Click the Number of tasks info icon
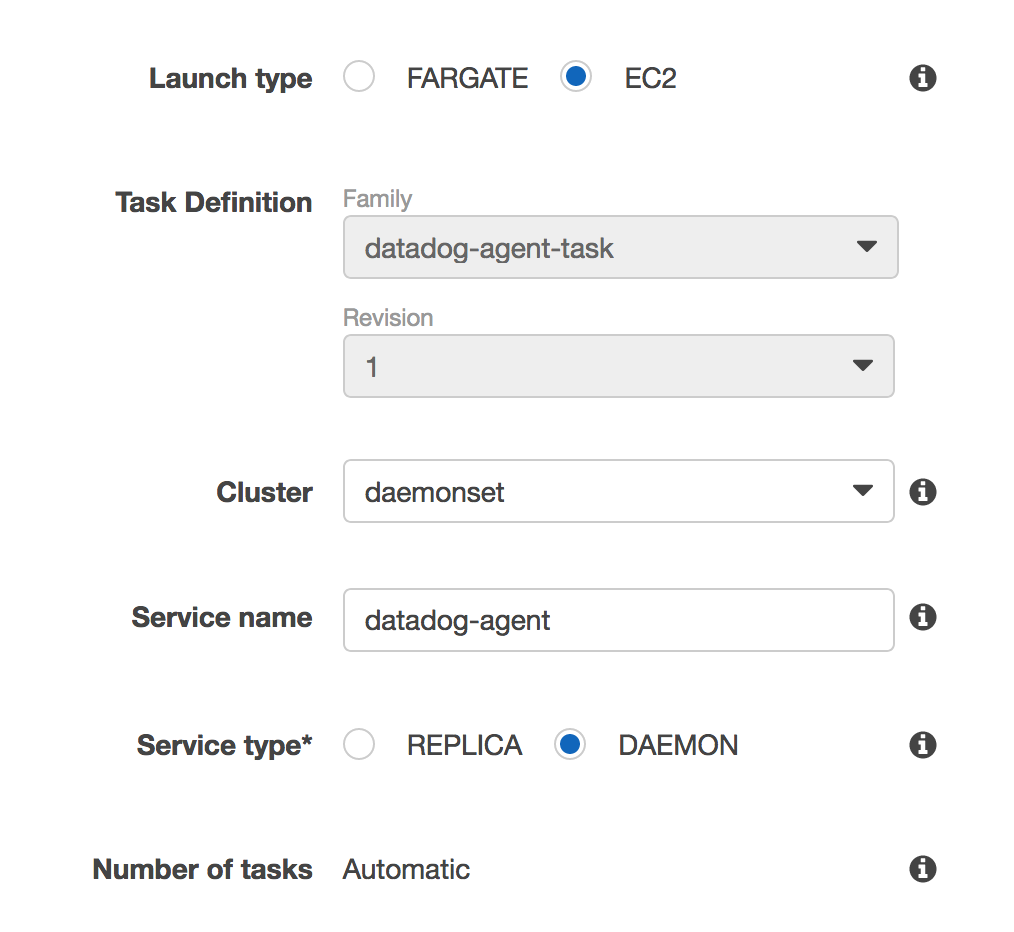Screen dimensions: 1014x932 pos(922,869)
